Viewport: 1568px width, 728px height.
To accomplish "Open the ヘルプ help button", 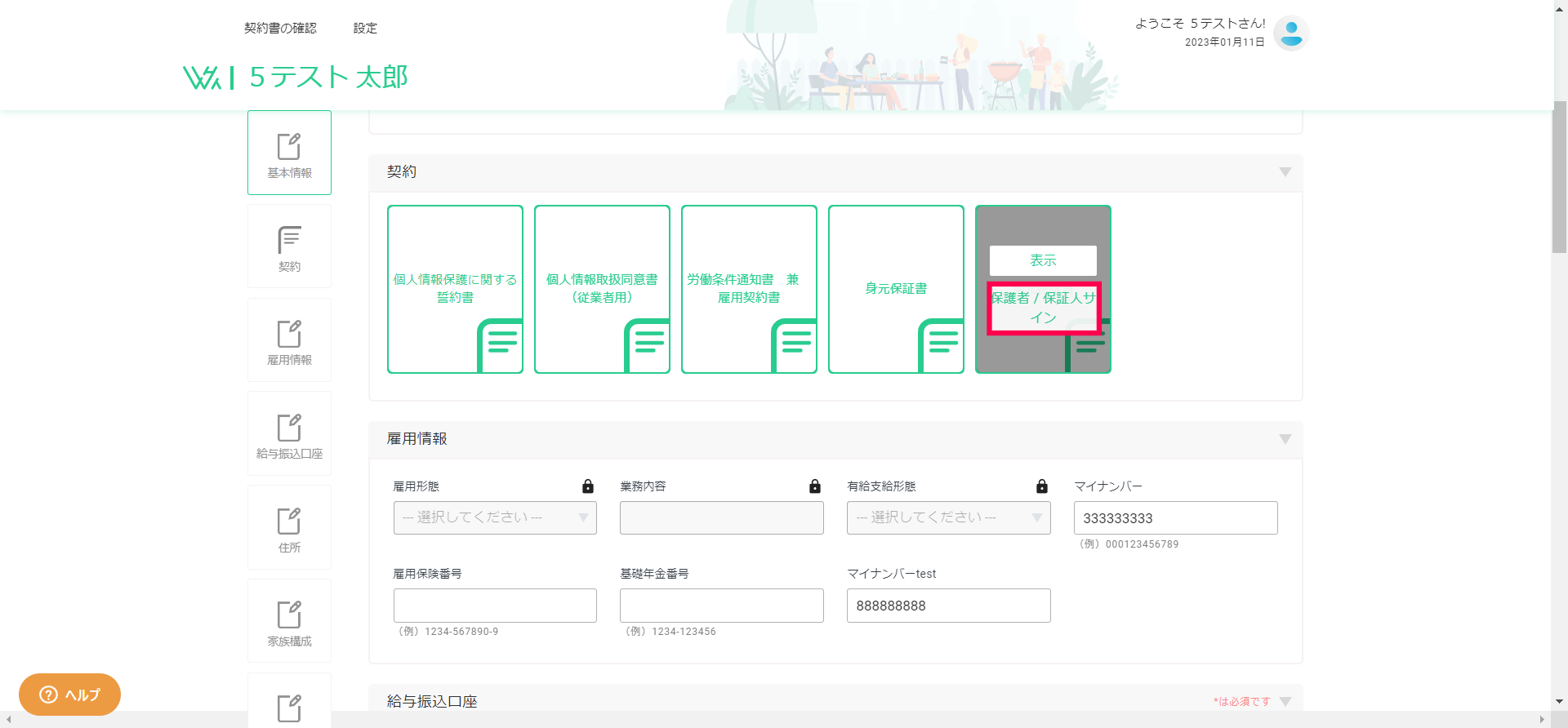I will click(70, 695).
